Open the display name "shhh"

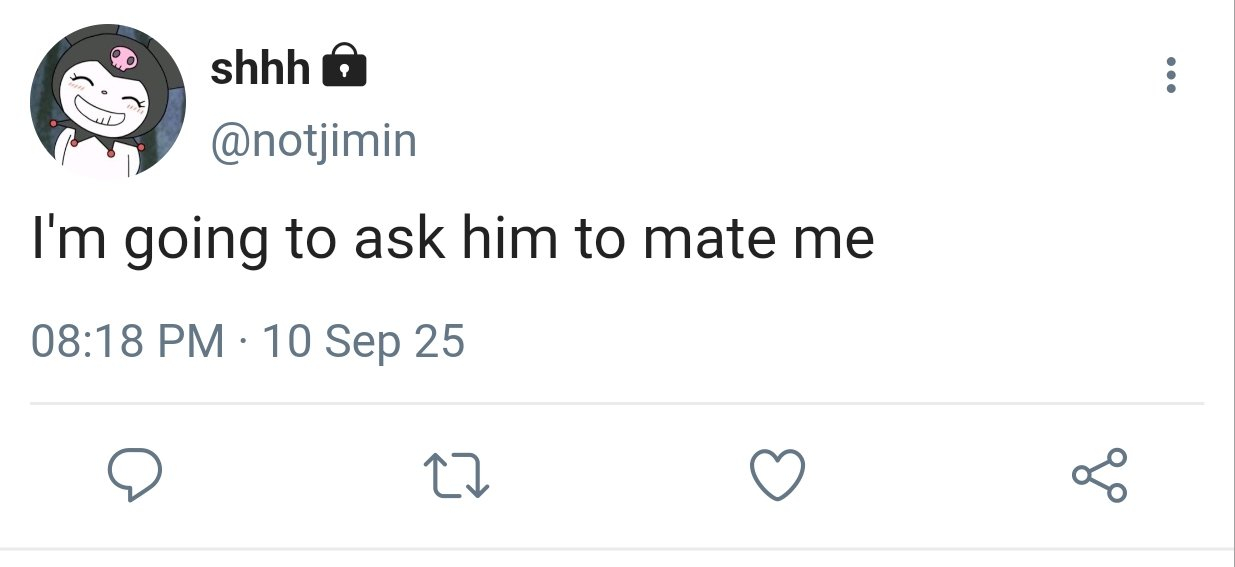260,67
